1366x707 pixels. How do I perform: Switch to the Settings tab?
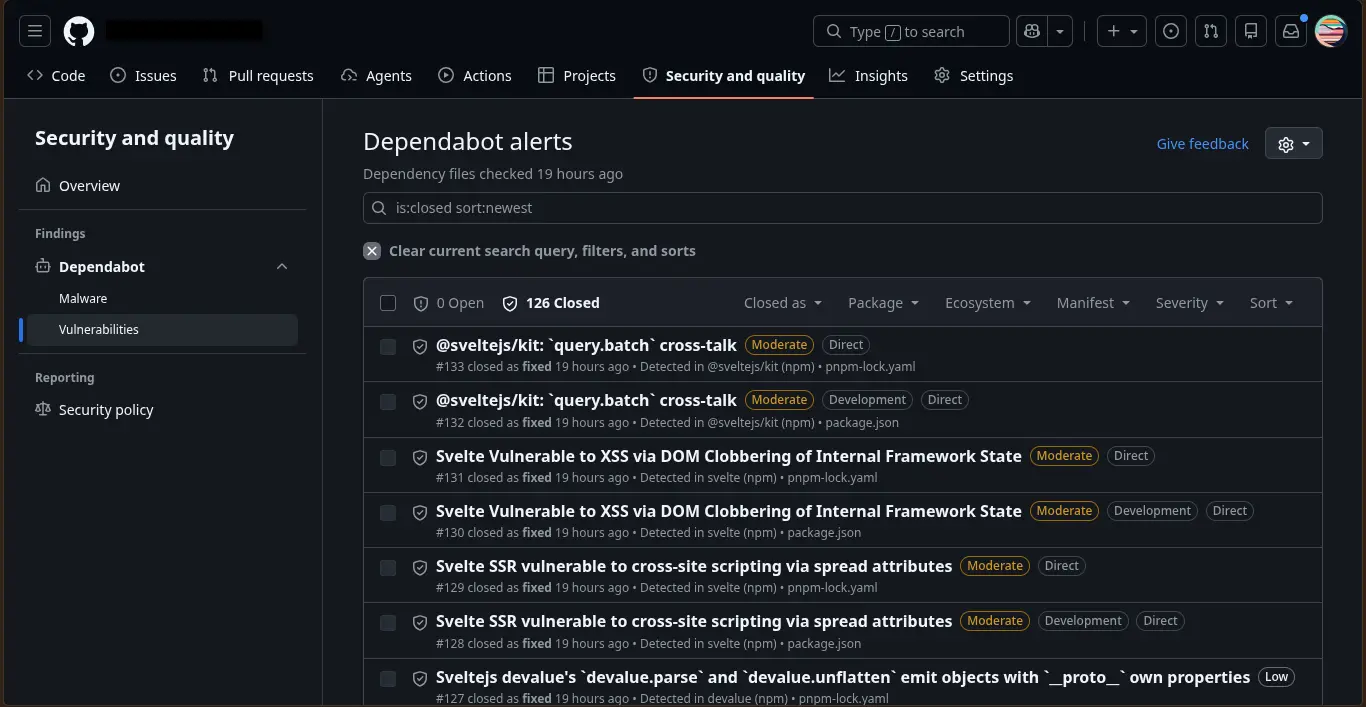pos(974,76)
